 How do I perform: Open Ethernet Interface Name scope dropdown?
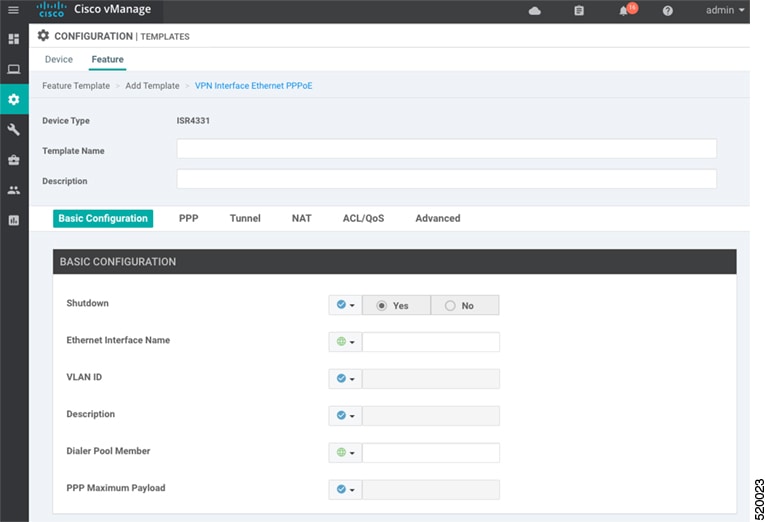345,342
